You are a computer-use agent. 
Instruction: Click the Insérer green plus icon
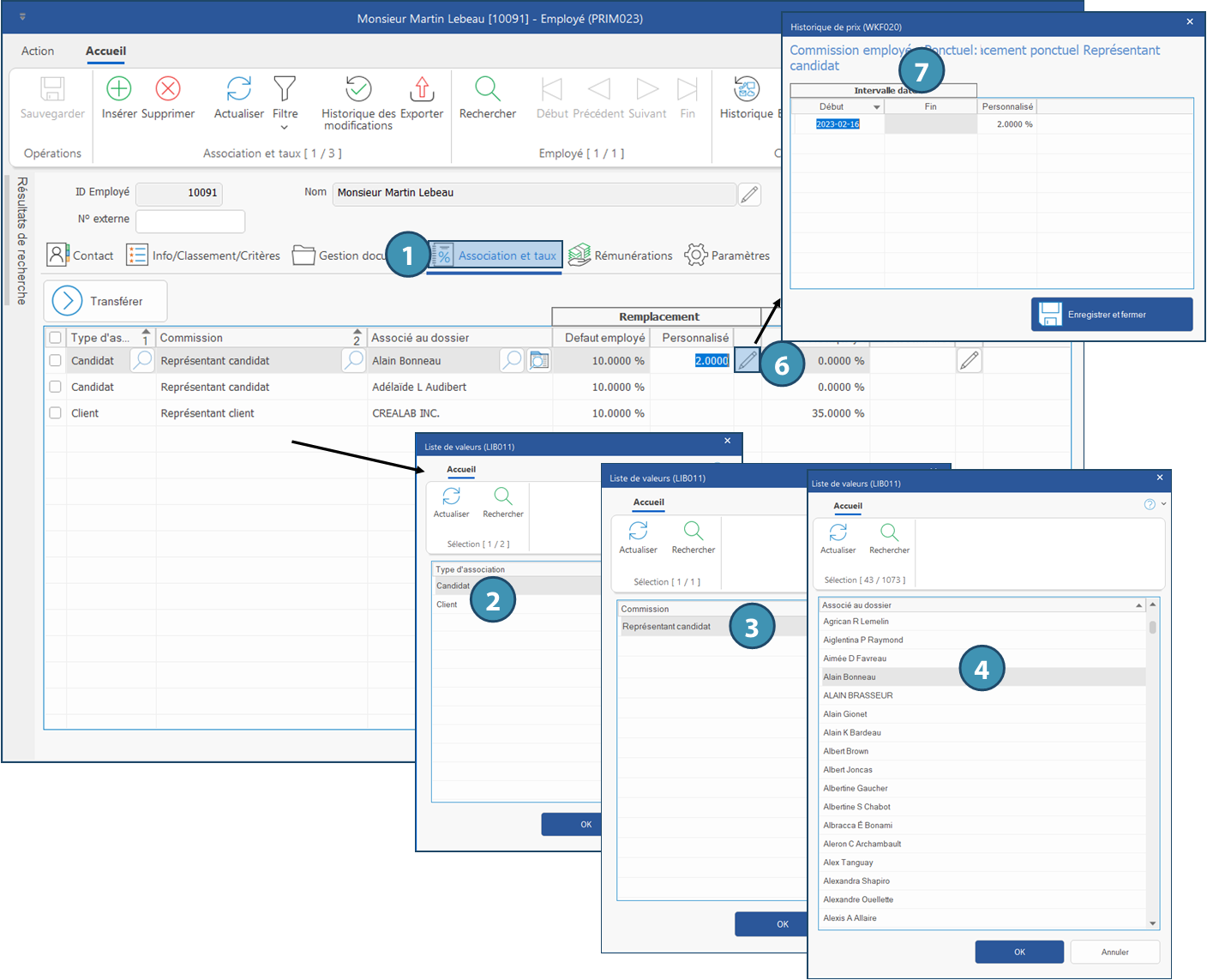[x=119, y=89]
